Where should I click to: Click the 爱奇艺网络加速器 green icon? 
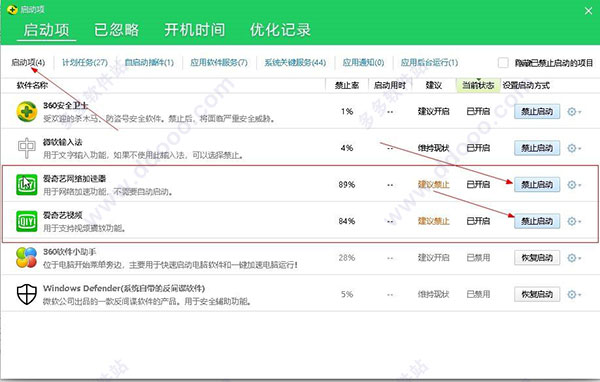[x=27, y=184]
